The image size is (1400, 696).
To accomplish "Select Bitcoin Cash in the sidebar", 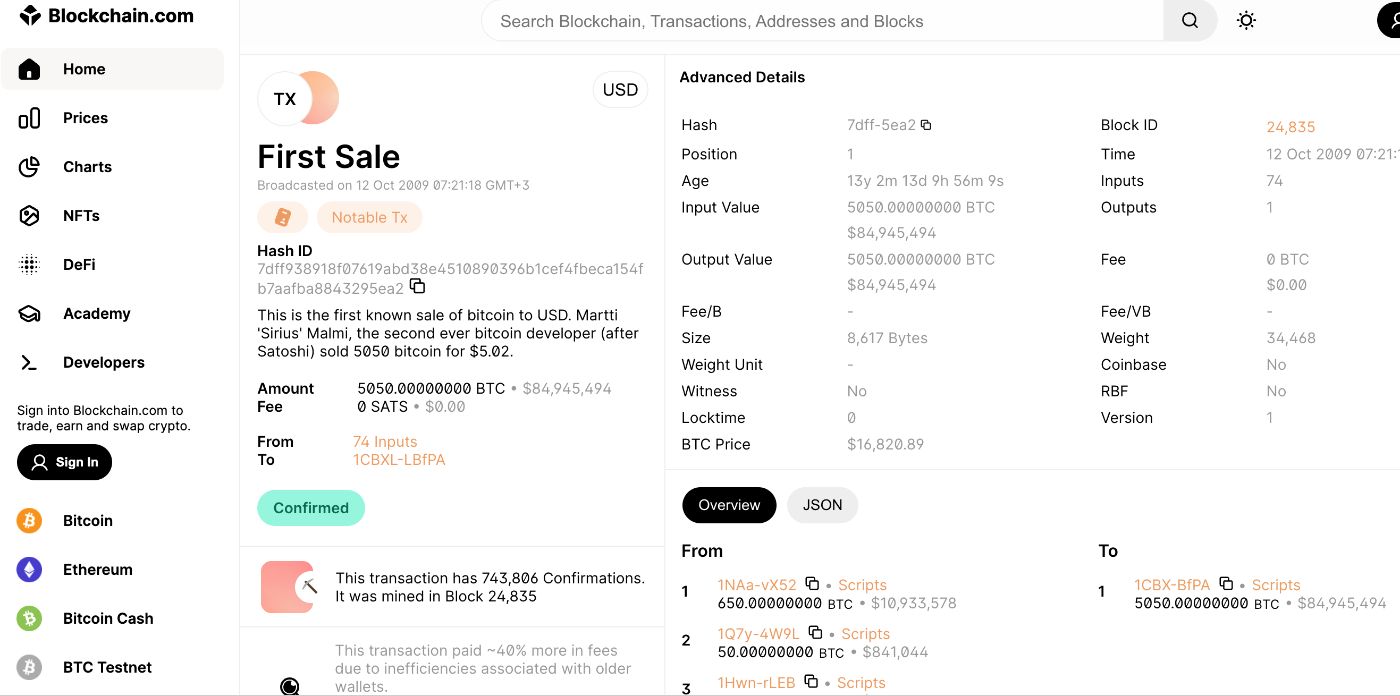I will coord(107,618).
